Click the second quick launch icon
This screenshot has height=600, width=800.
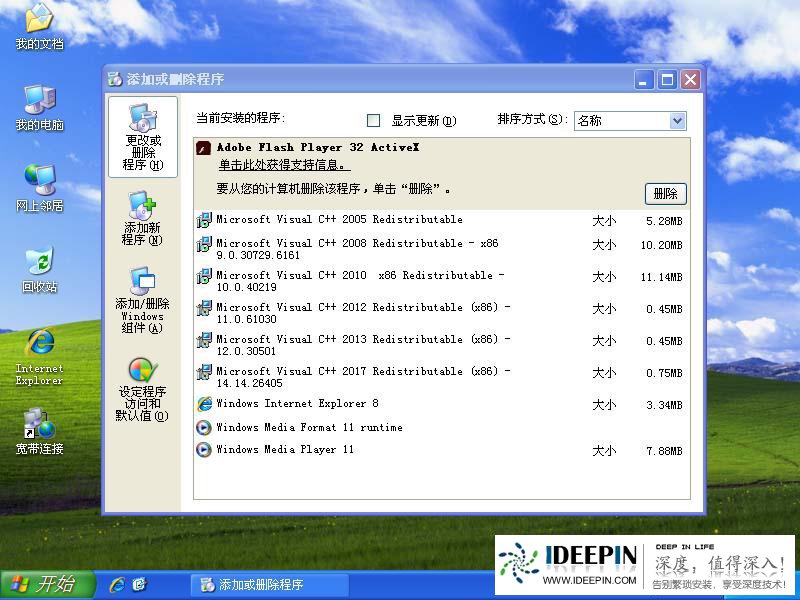[139, 585]
